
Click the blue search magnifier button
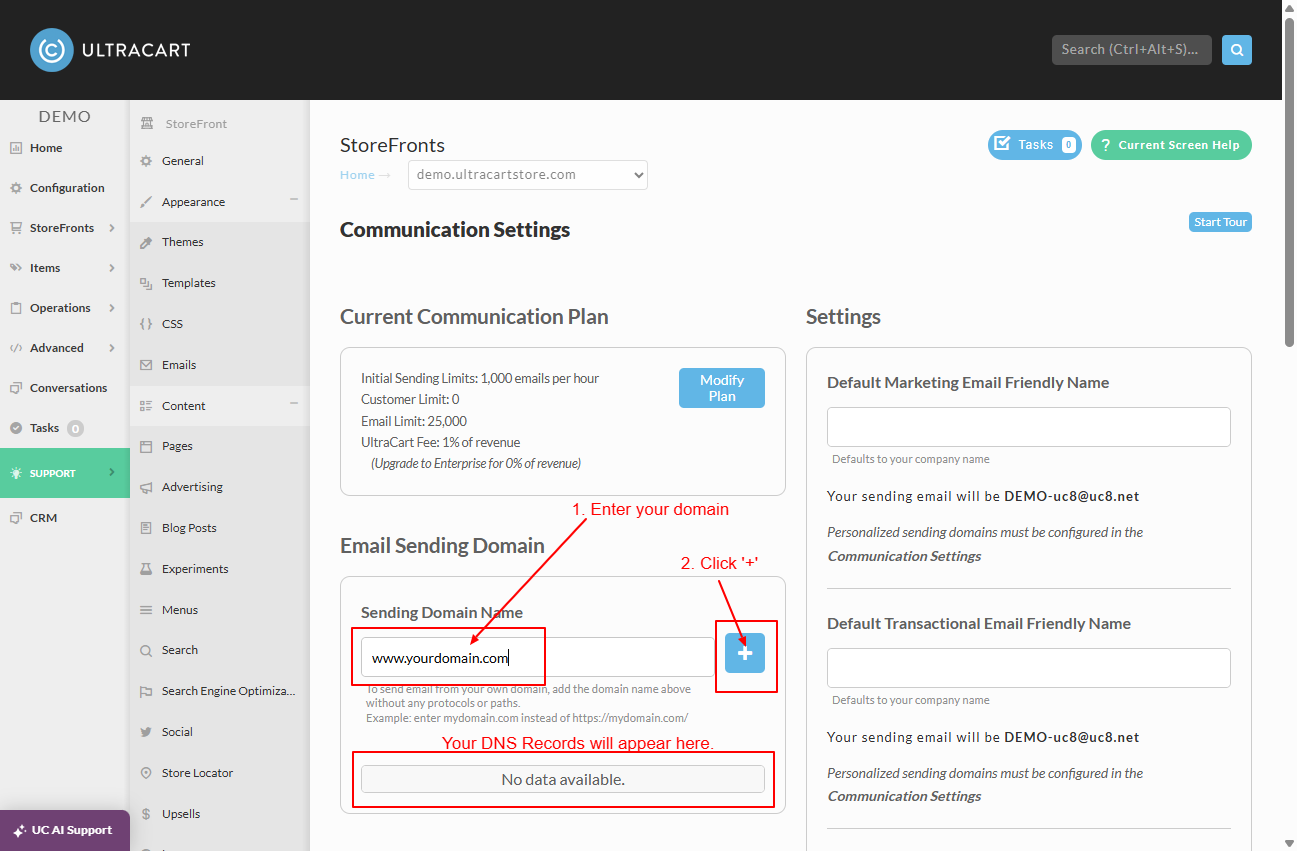pos(1237,49)
